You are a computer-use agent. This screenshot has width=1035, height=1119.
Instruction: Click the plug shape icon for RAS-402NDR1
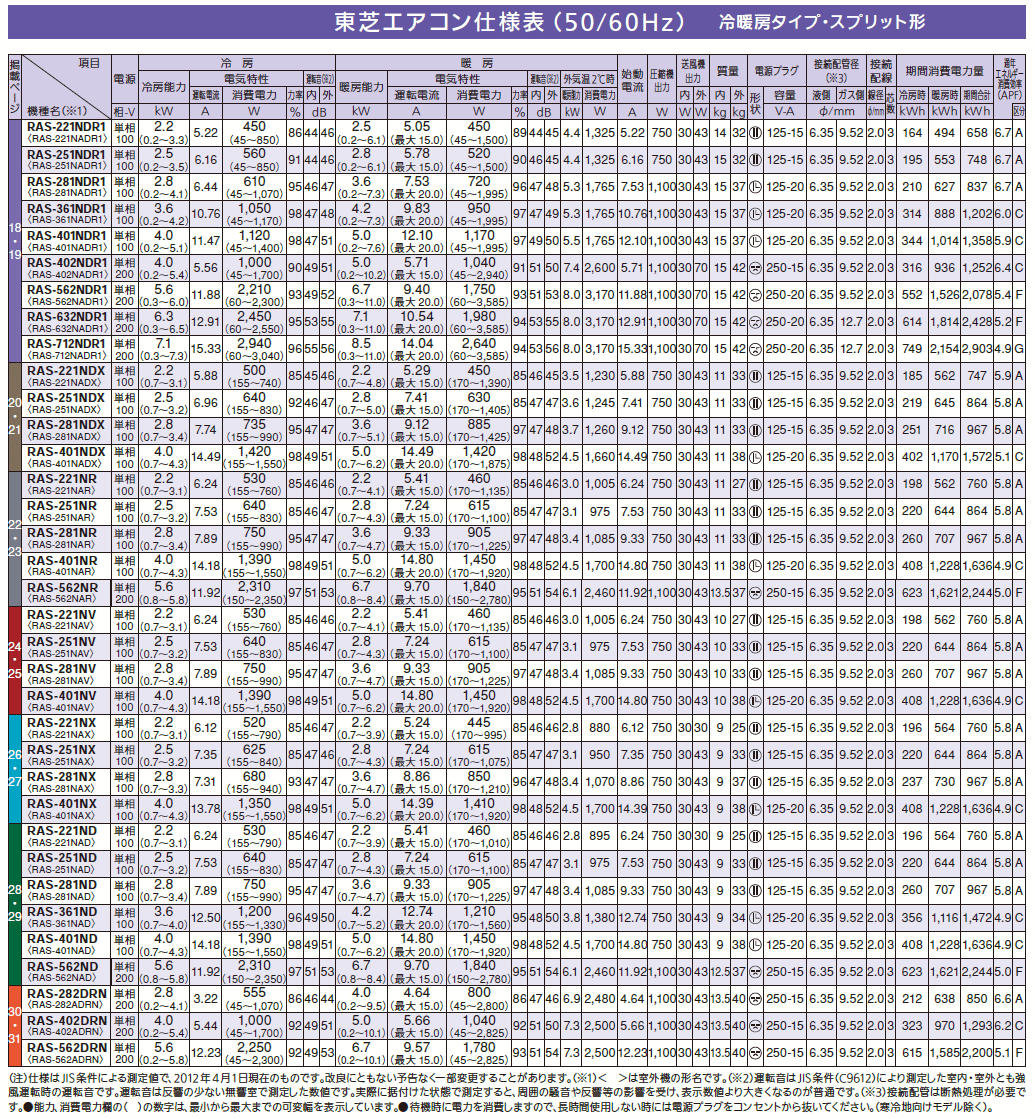point(755,268)
